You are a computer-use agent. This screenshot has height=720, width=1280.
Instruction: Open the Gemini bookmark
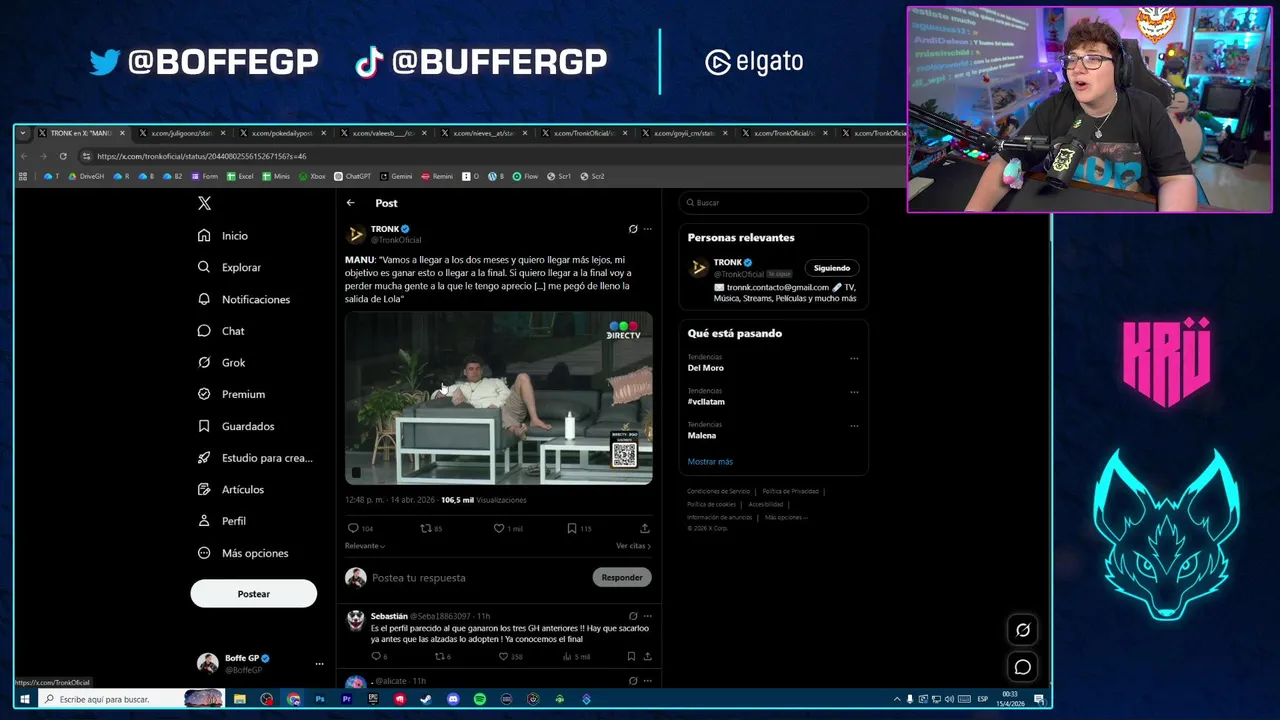point(396,176)
